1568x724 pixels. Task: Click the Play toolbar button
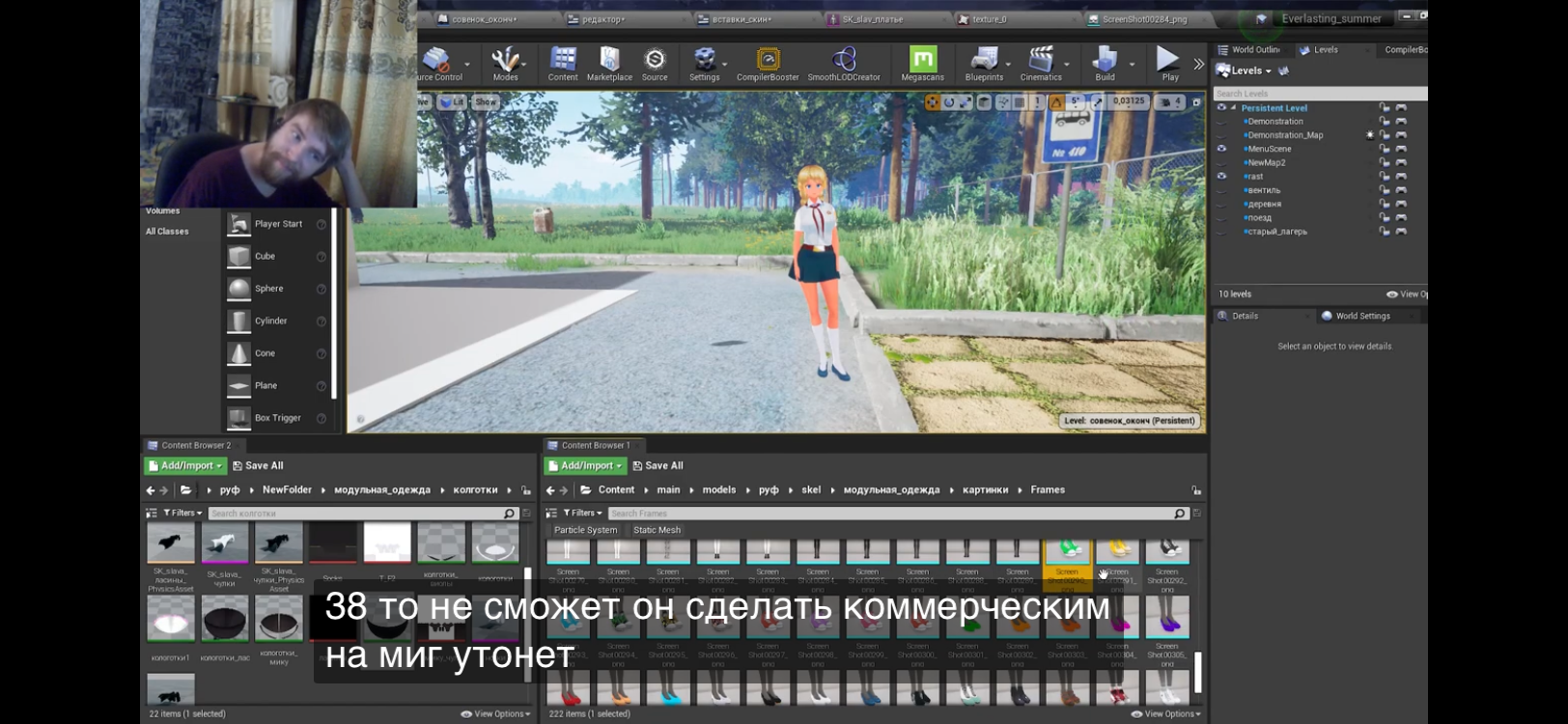coord(1169,64)
